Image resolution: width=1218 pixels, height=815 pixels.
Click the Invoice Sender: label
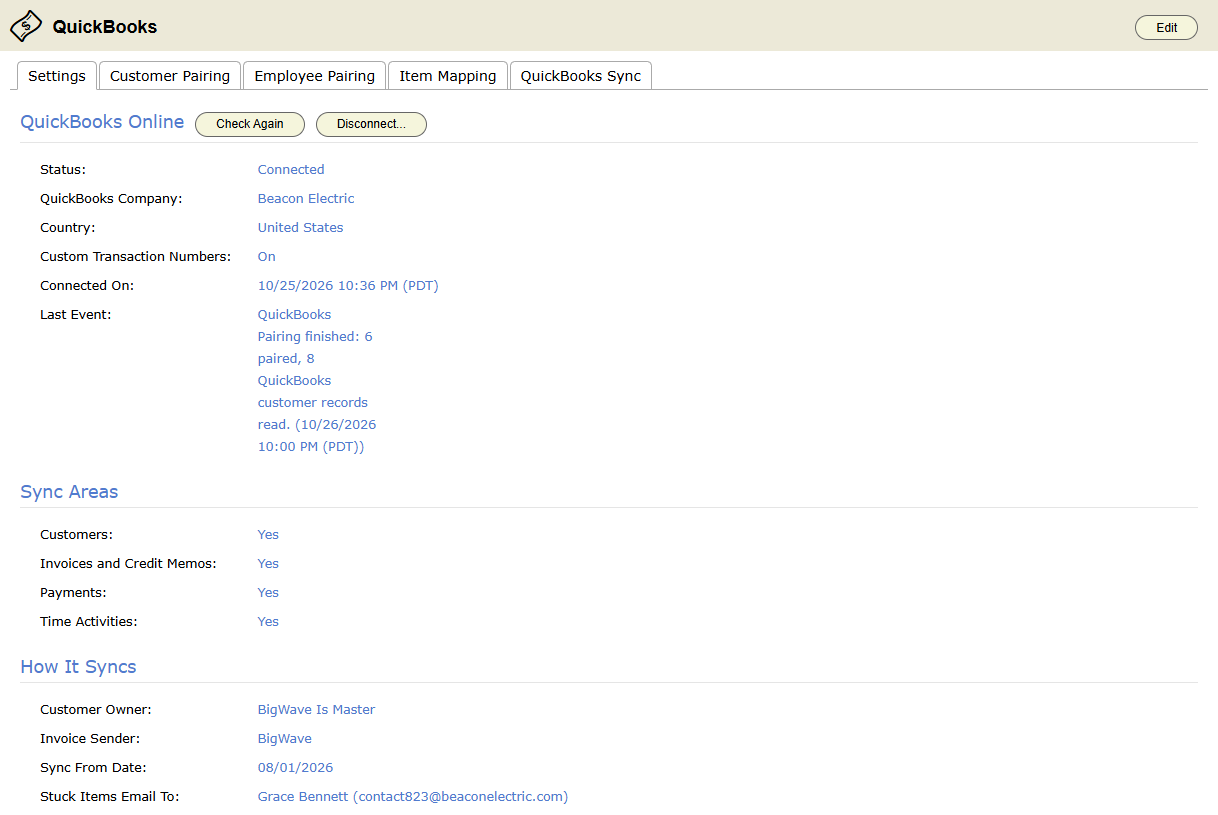point(90,739)
